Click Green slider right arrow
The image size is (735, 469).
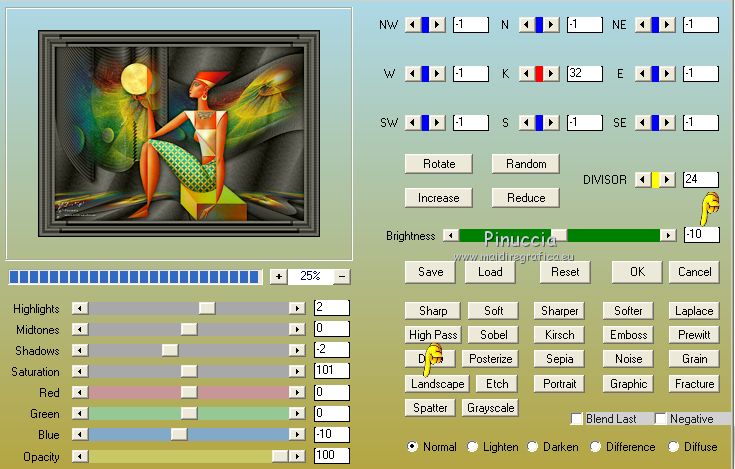pyautogui.click(x=297, y=413)
